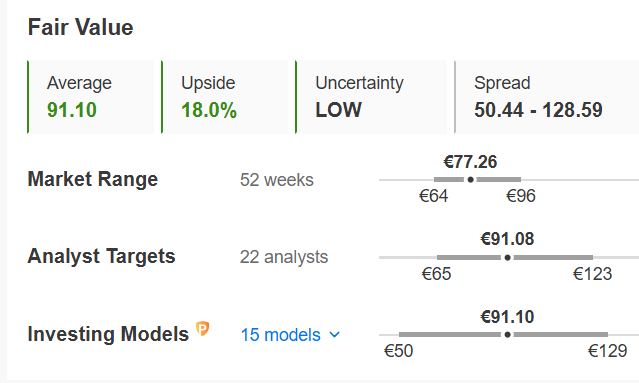
Task: Open the Uncertainty LOW card
Action: click(371, 97)
